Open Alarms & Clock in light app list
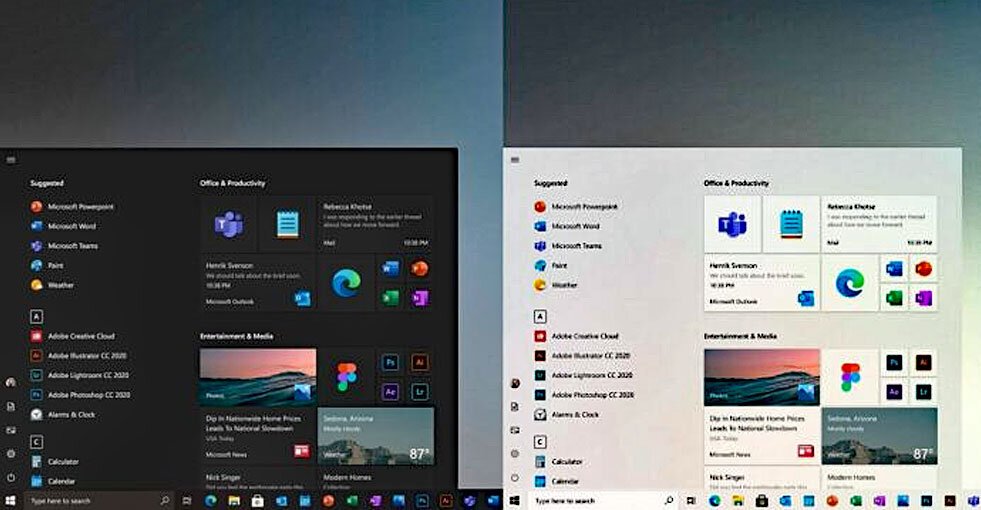981x510 pixels. click(x=567, y=414)
